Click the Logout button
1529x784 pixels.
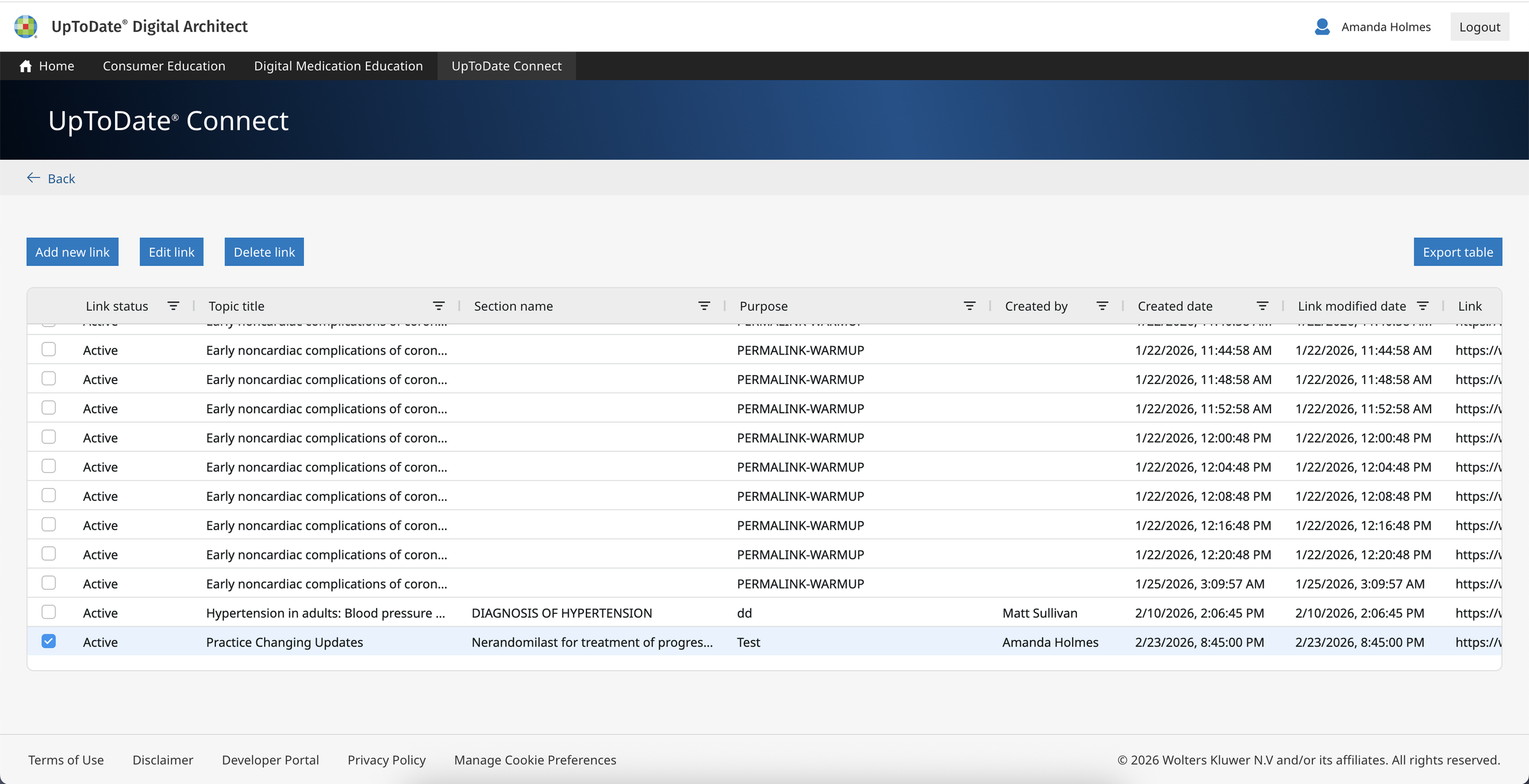(1479, 27)
